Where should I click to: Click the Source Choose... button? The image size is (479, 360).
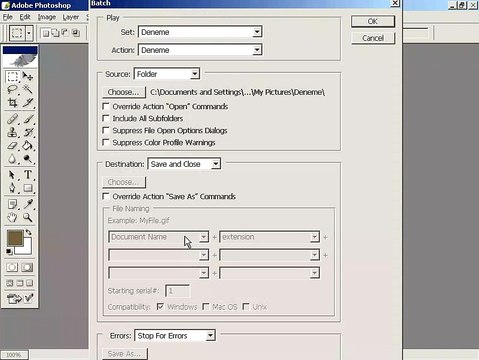(x=124, y=92)
